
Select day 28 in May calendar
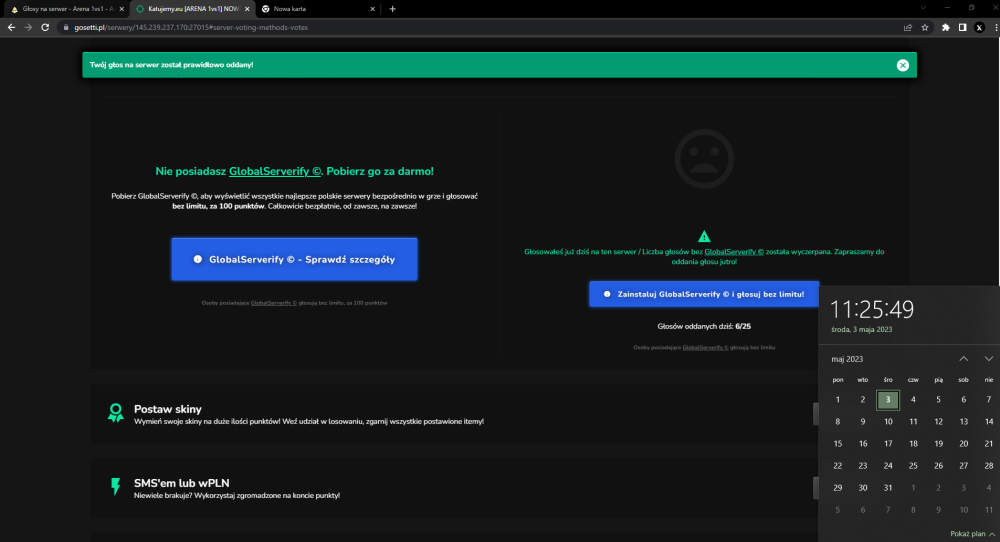point(989,465)
